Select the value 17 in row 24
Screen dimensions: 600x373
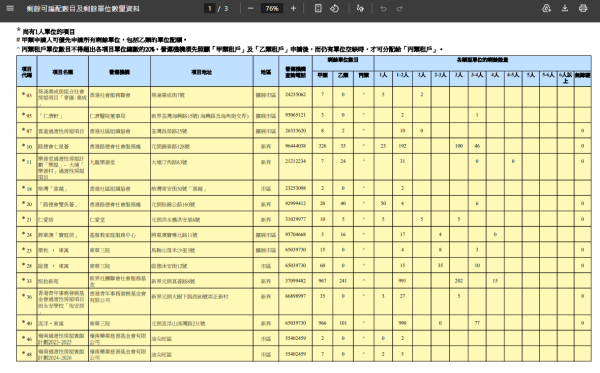(x=402, y=234)
